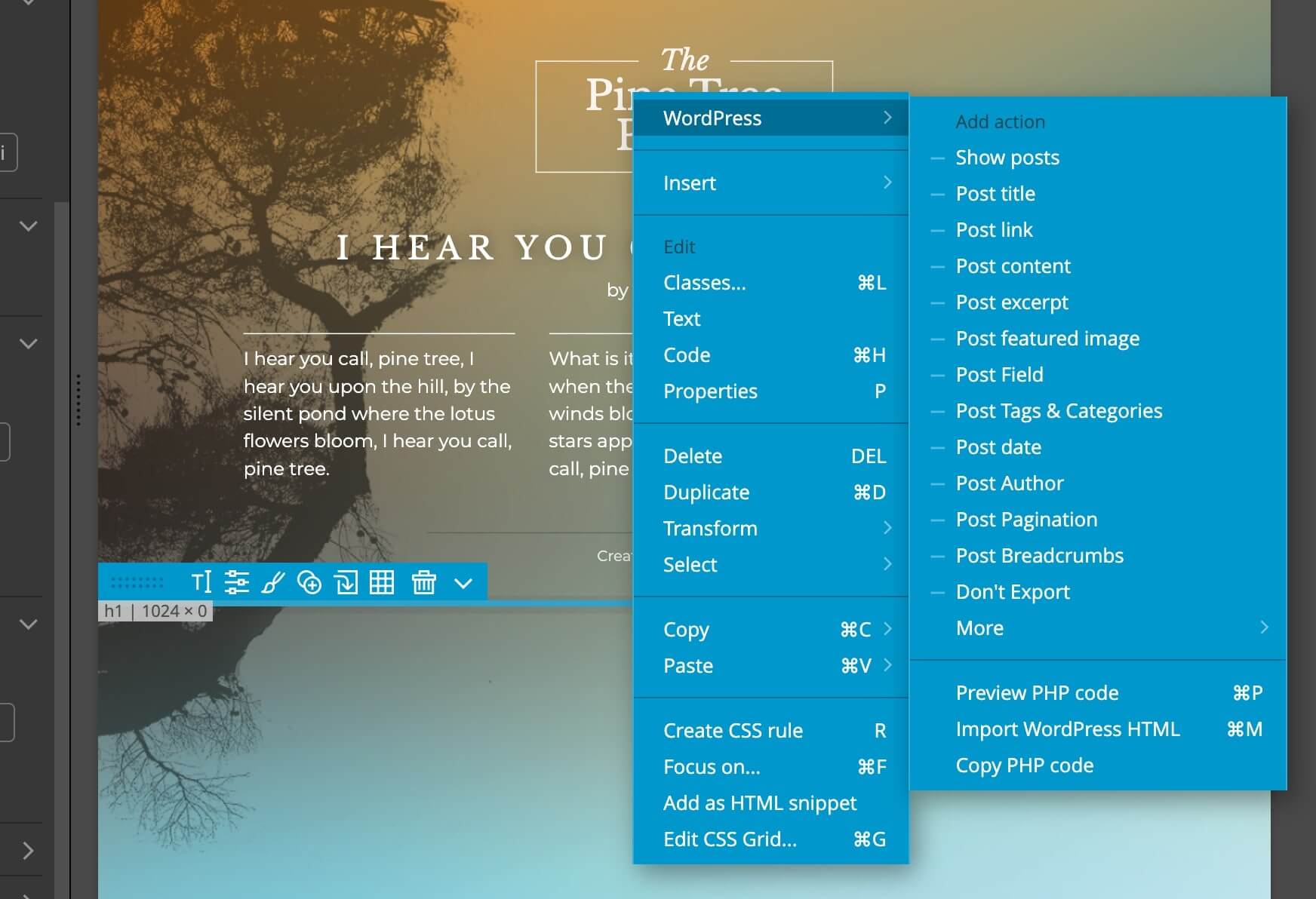This screenshot has height=899, width=1316.
Task: Click the I HEAR YOU heading on page
Action: (472, 247)
